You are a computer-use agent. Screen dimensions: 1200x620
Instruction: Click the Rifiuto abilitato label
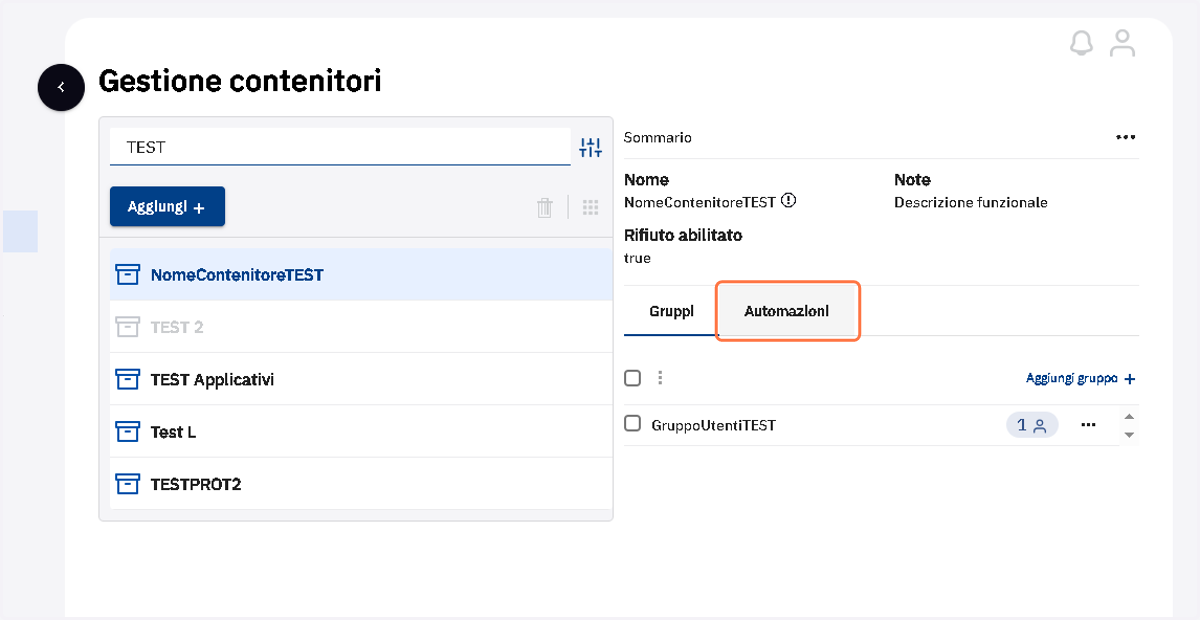pos(683,236)
